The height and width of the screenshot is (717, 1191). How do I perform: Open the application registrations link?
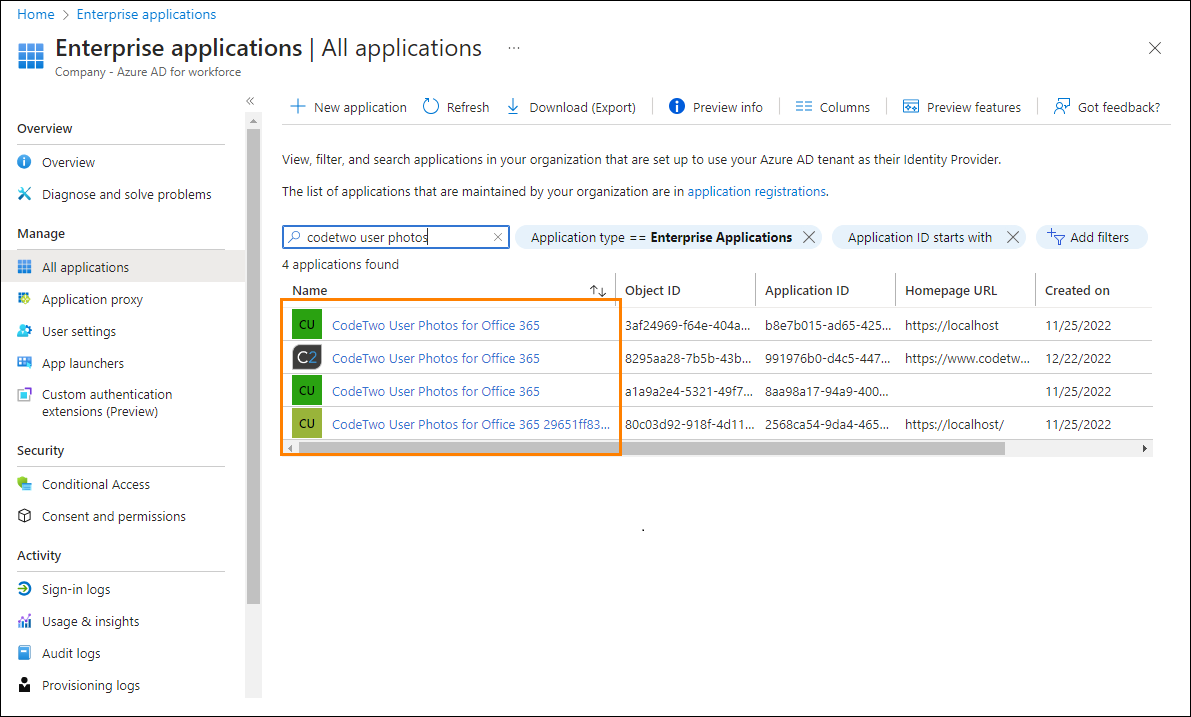pos(756,191)
